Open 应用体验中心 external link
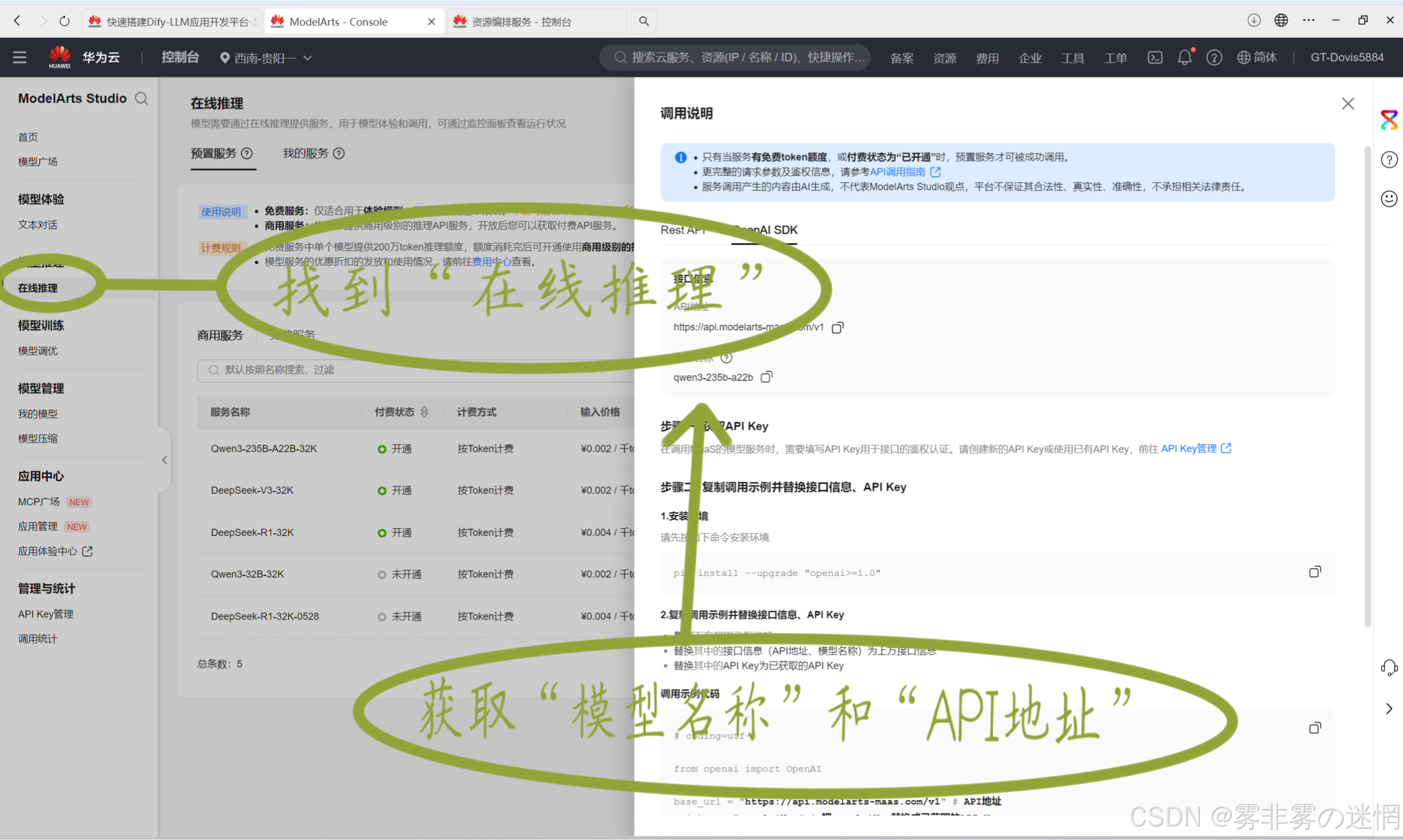 point(55,551)
